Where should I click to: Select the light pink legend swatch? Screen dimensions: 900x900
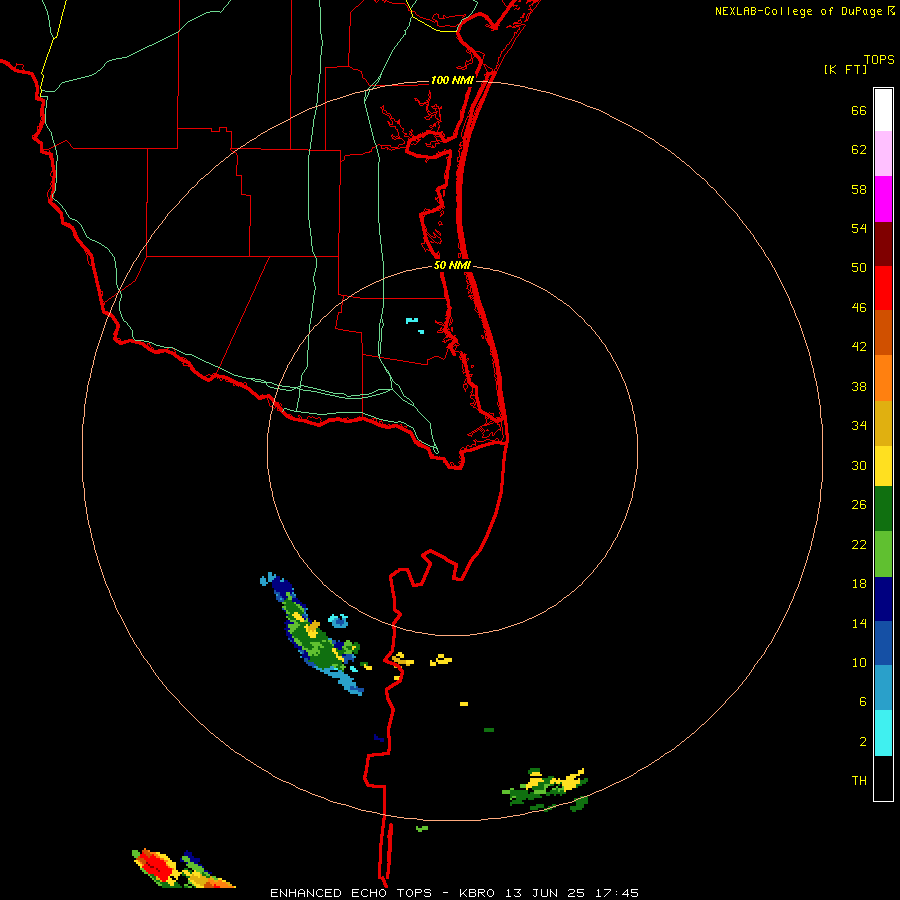pos(883,154)
